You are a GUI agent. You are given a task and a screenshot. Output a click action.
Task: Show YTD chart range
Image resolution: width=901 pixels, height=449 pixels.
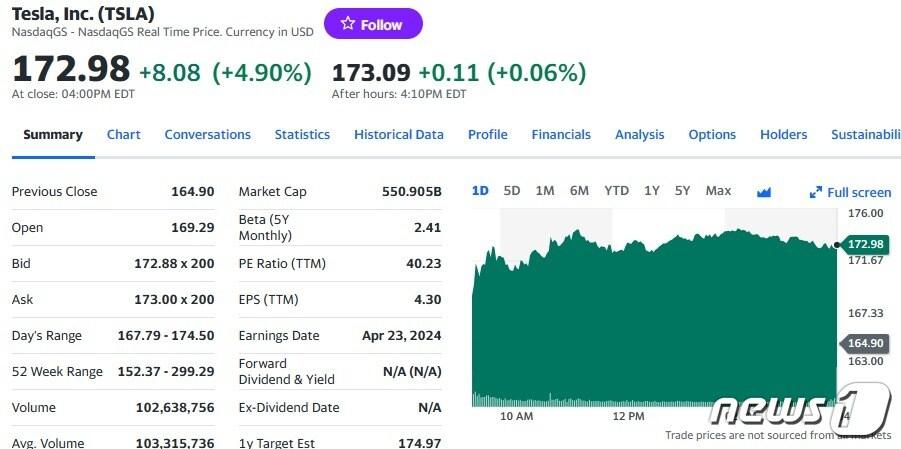616,191
